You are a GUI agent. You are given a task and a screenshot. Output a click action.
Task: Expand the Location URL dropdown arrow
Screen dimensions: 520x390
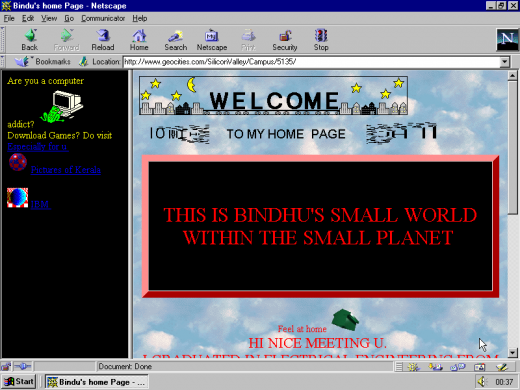click(x=505, y=62)
